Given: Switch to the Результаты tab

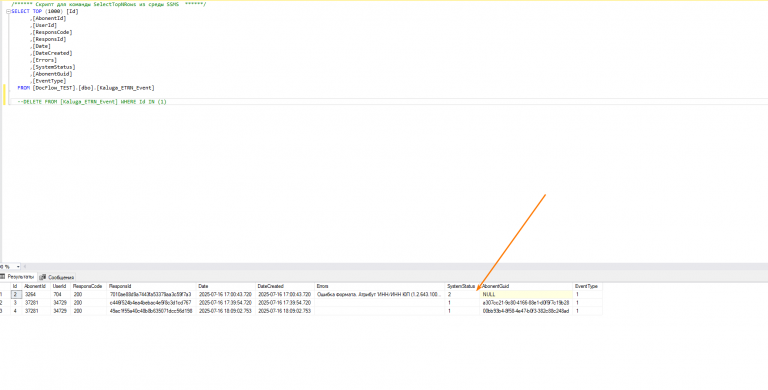Looking at the screenshot, I should (18, 277).
